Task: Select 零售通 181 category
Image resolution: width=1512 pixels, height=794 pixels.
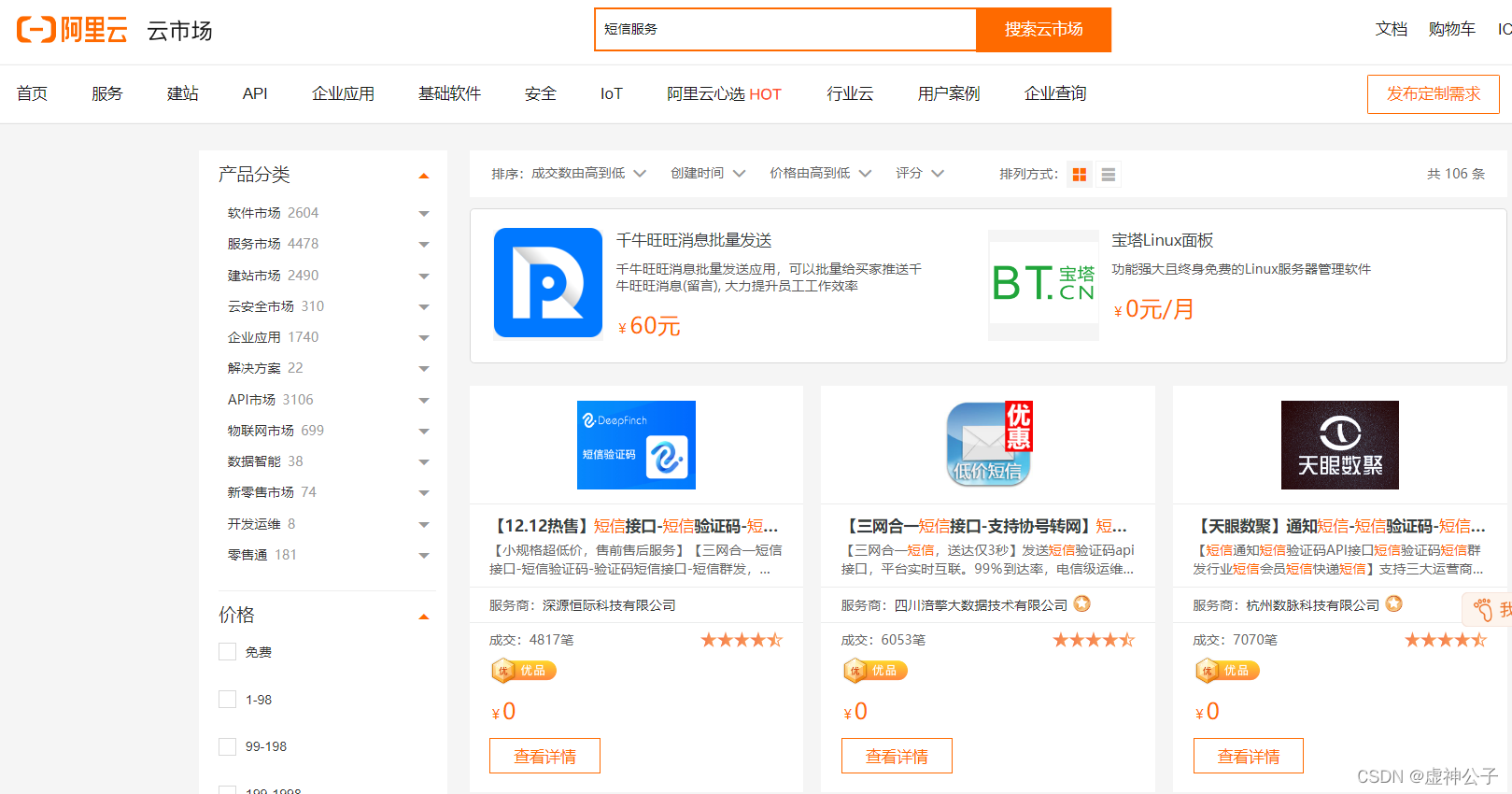Action: pyautogui.click(x=262, y=555)
